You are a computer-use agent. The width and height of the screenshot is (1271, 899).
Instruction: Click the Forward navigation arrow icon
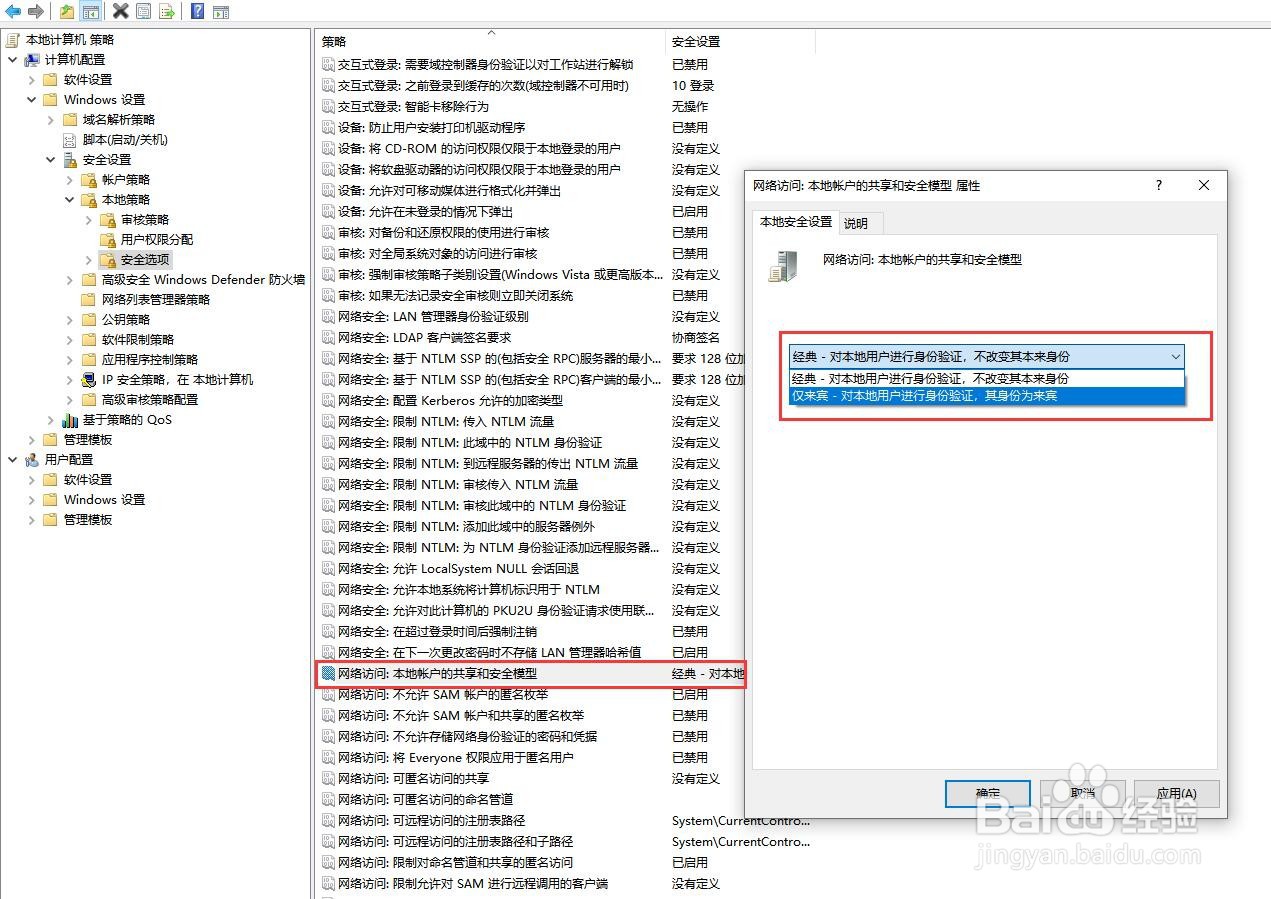(x=37, y=11)
